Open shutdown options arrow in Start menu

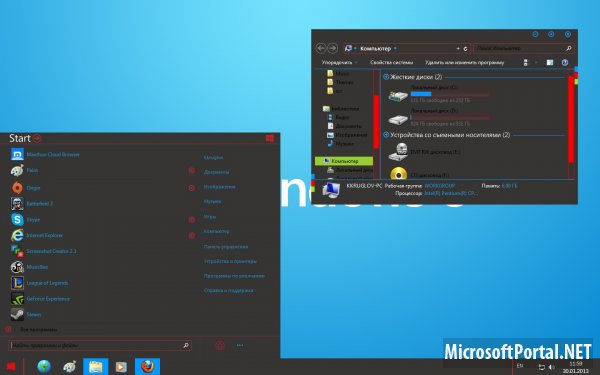240,345
